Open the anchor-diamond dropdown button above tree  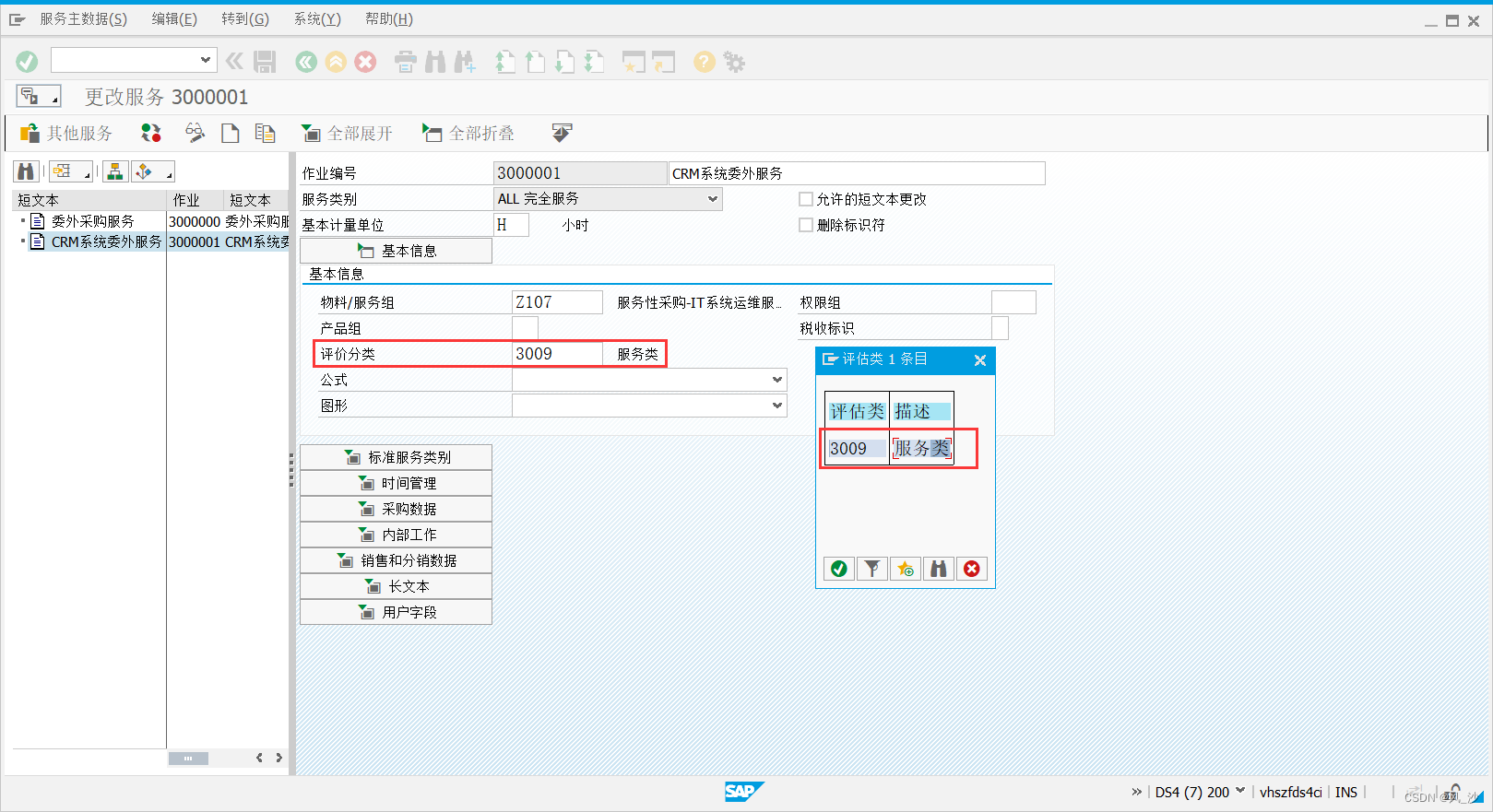click(152, 171)
